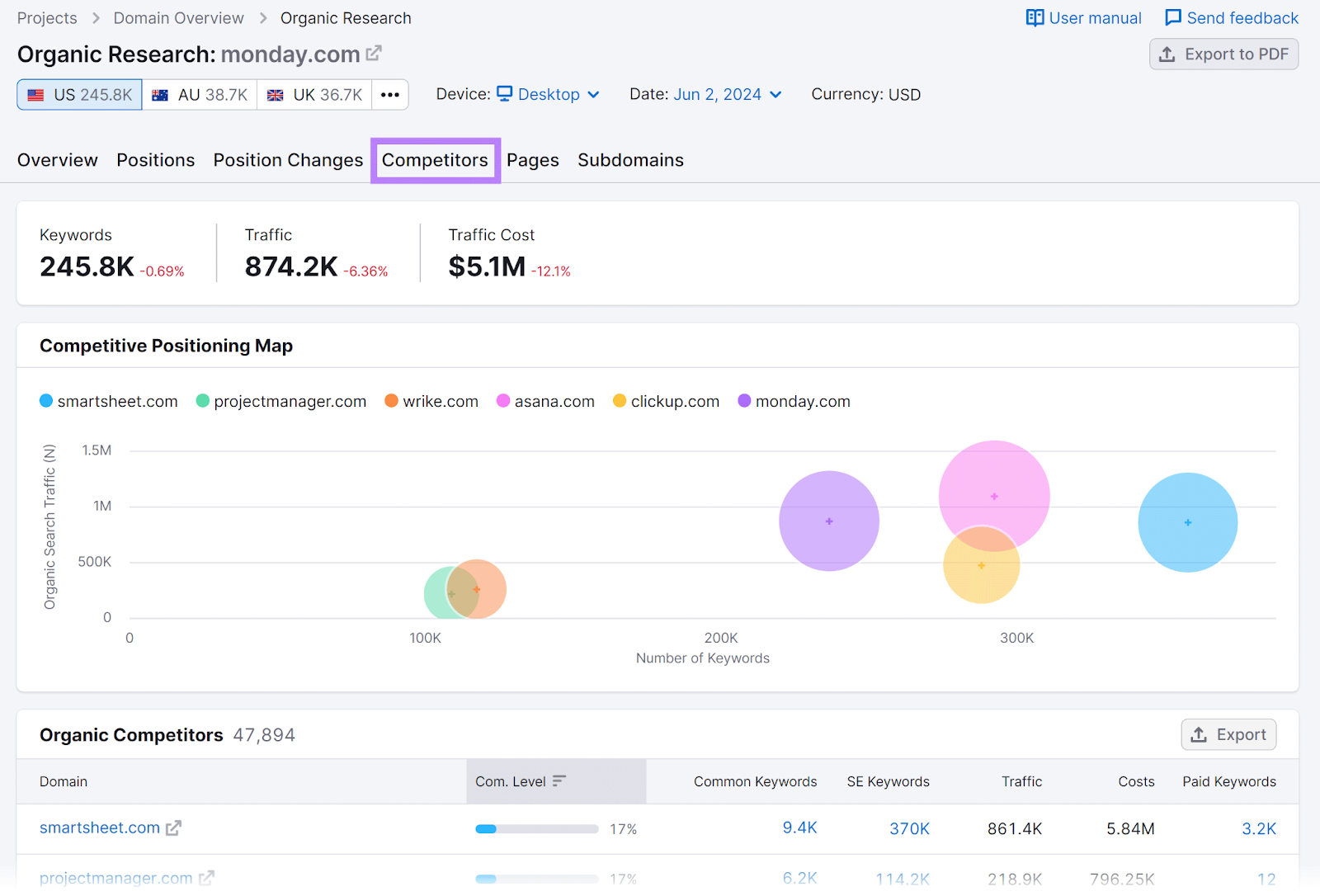1320x896 pixels.
Task: Go to Domain Overview in breadcrumb
Action: (178, 18)
